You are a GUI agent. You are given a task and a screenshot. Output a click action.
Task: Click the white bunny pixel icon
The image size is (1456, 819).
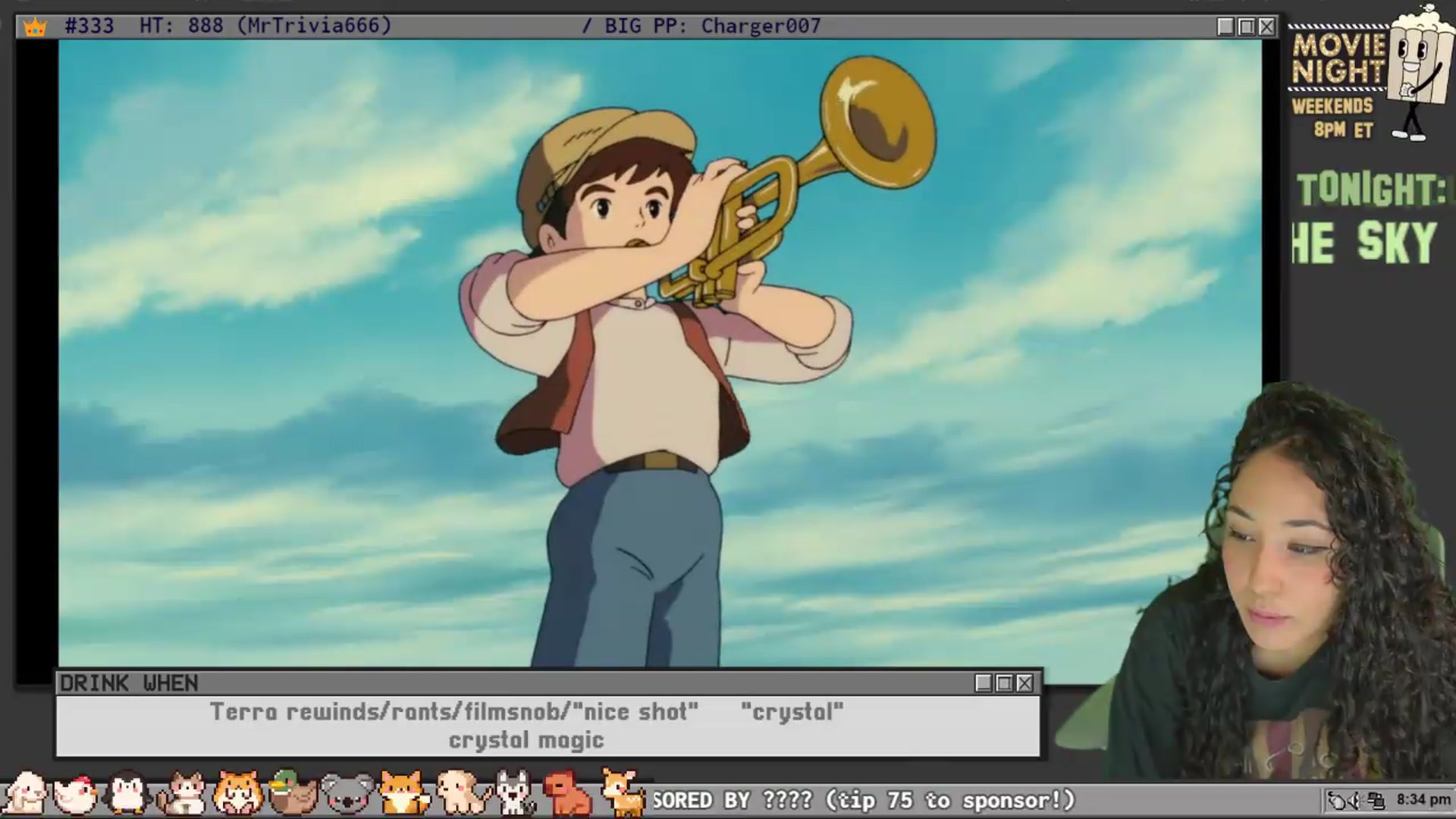(x=25, y=792)
